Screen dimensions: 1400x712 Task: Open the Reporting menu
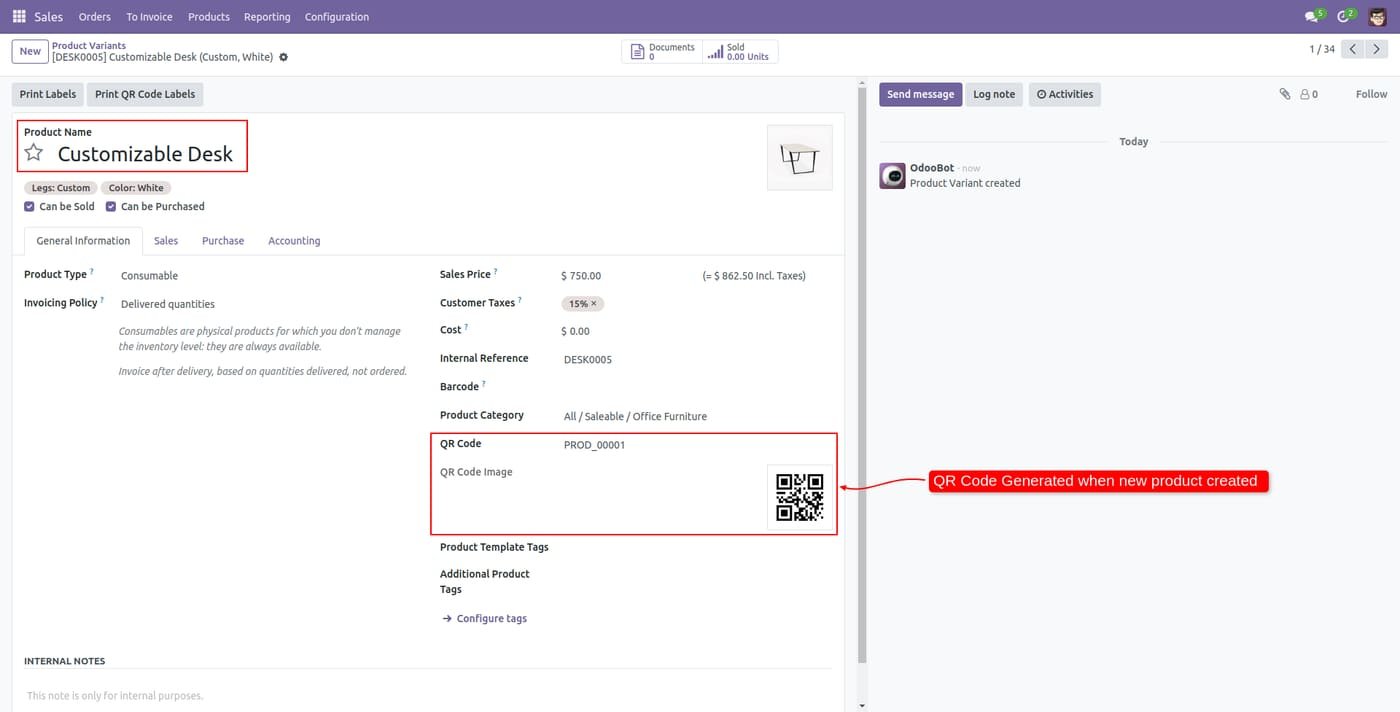[267, 17]
